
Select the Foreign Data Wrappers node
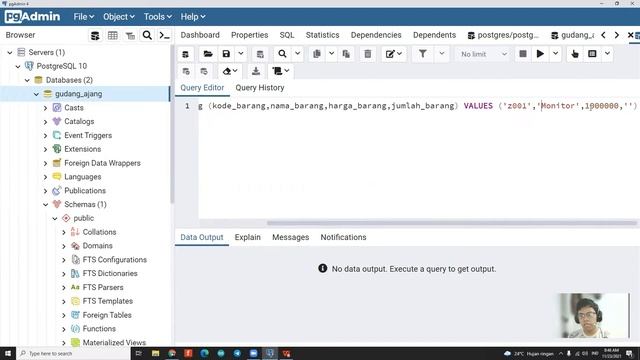pyautogui.click(x=102, y=163)
